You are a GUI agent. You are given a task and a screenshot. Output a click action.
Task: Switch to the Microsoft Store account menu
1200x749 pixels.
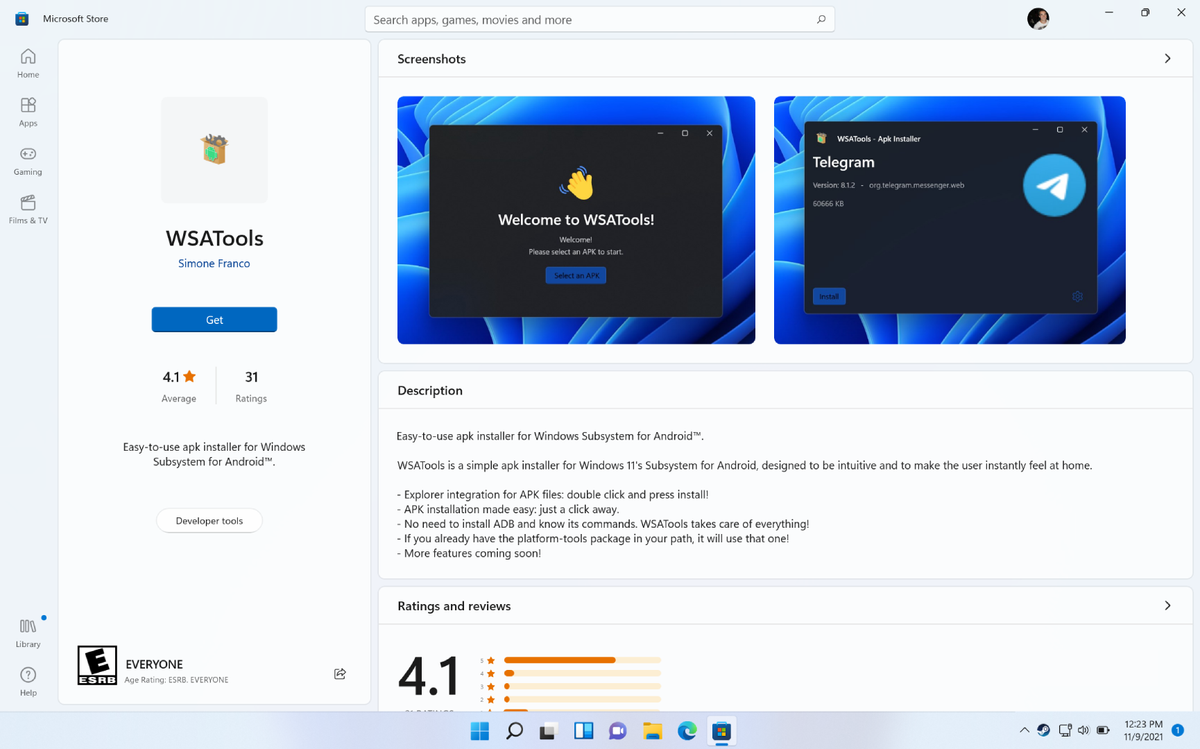1038,18
